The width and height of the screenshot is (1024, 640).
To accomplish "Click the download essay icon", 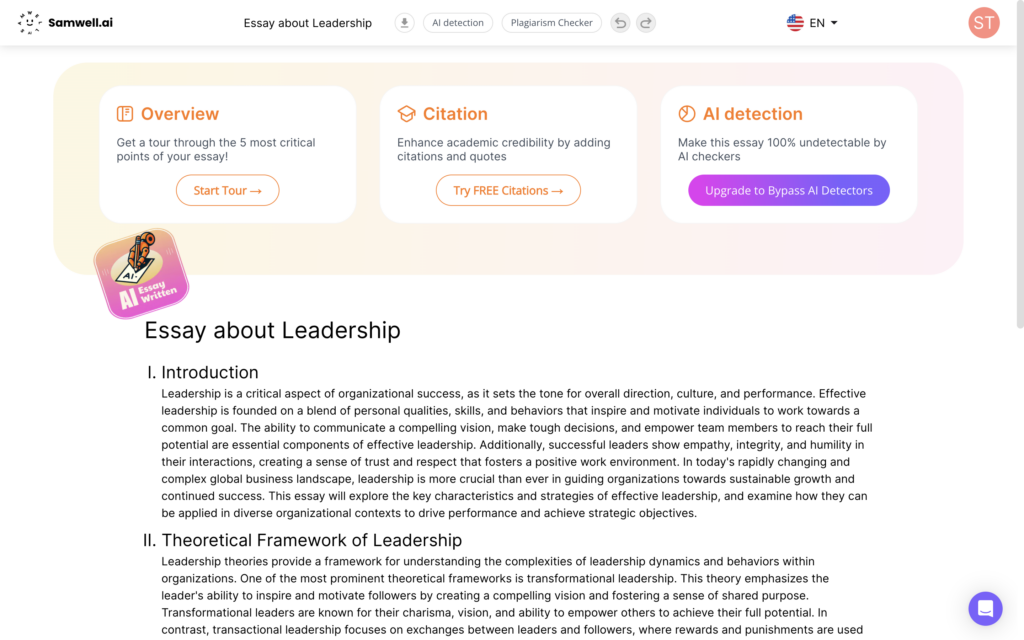I will coord(404,22).
